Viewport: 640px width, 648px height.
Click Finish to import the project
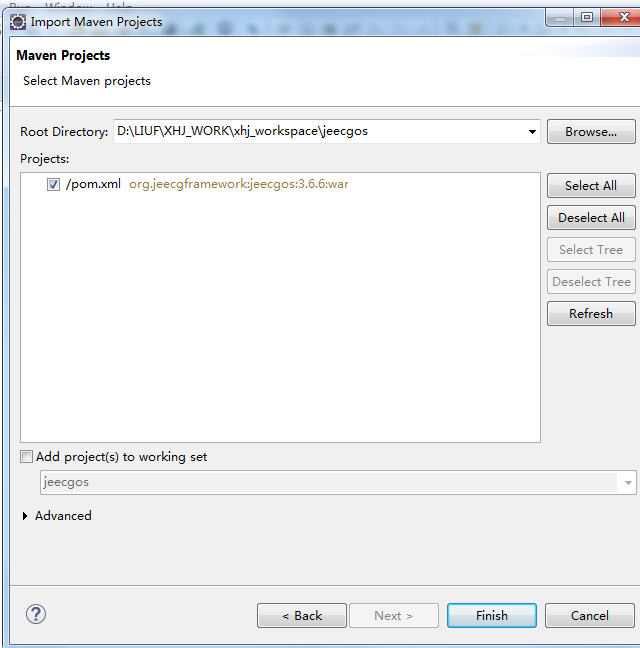(x=492, y=615)
